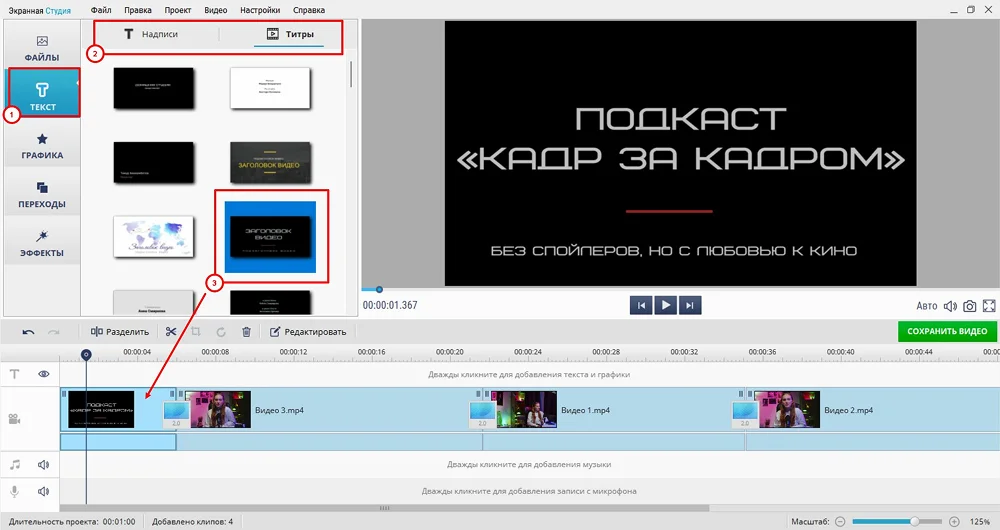Adjust the Масштаб zoom slider handle

coord(915,522)
